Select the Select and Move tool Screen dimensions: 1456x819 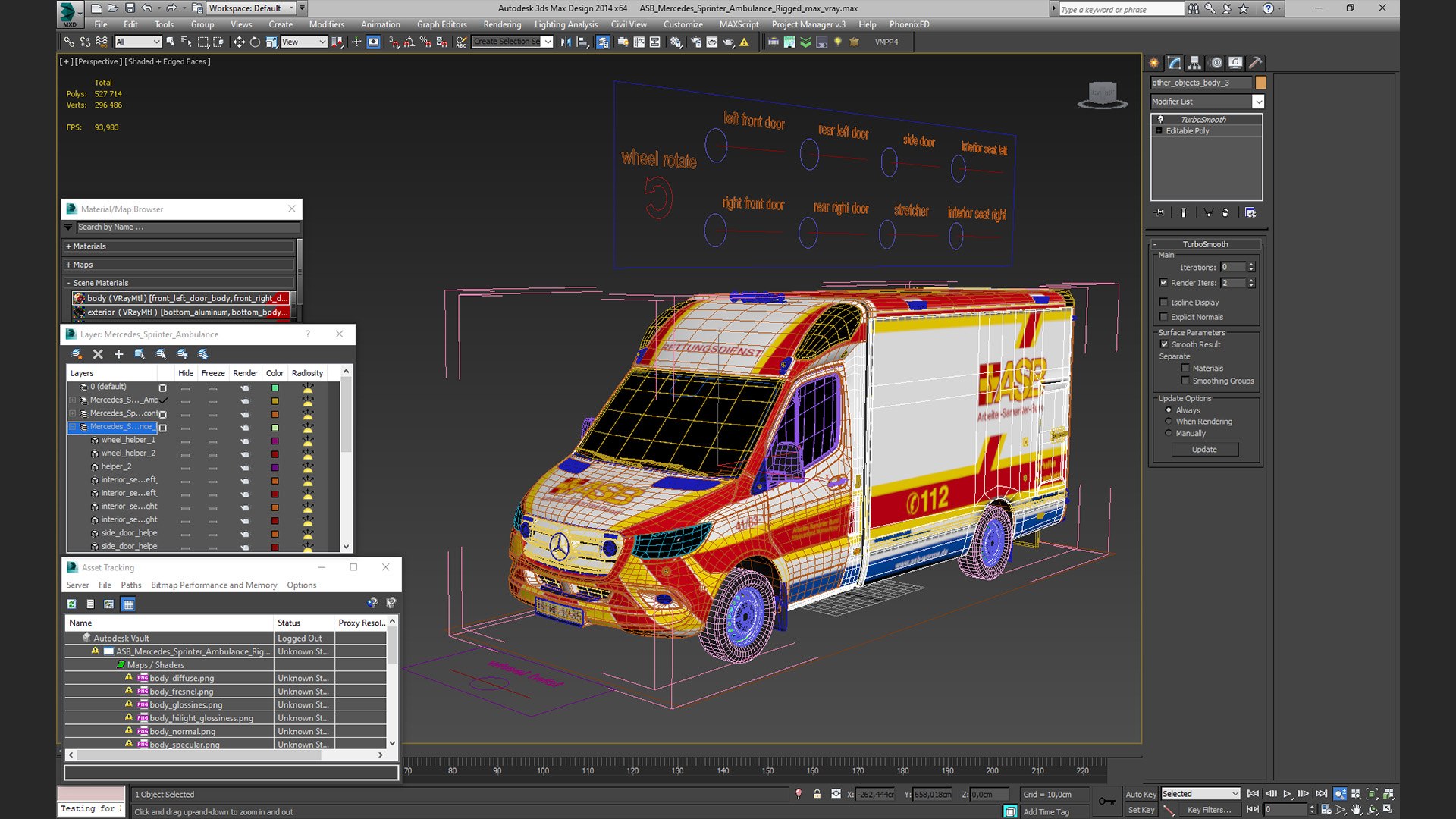pos(239,42)
